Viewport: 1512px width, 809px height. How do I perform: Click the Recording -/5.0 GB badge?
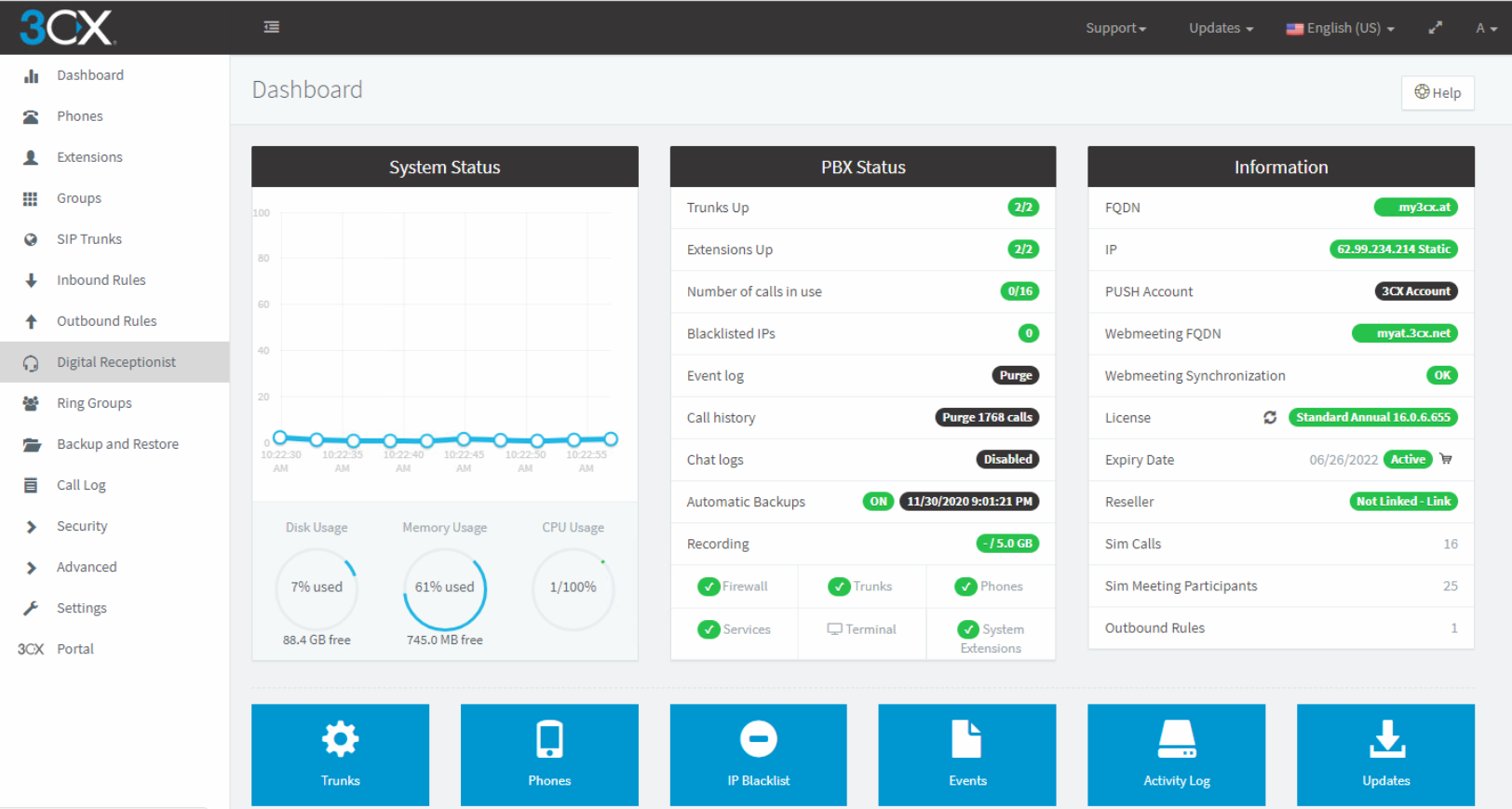(x=1007, y=543)
